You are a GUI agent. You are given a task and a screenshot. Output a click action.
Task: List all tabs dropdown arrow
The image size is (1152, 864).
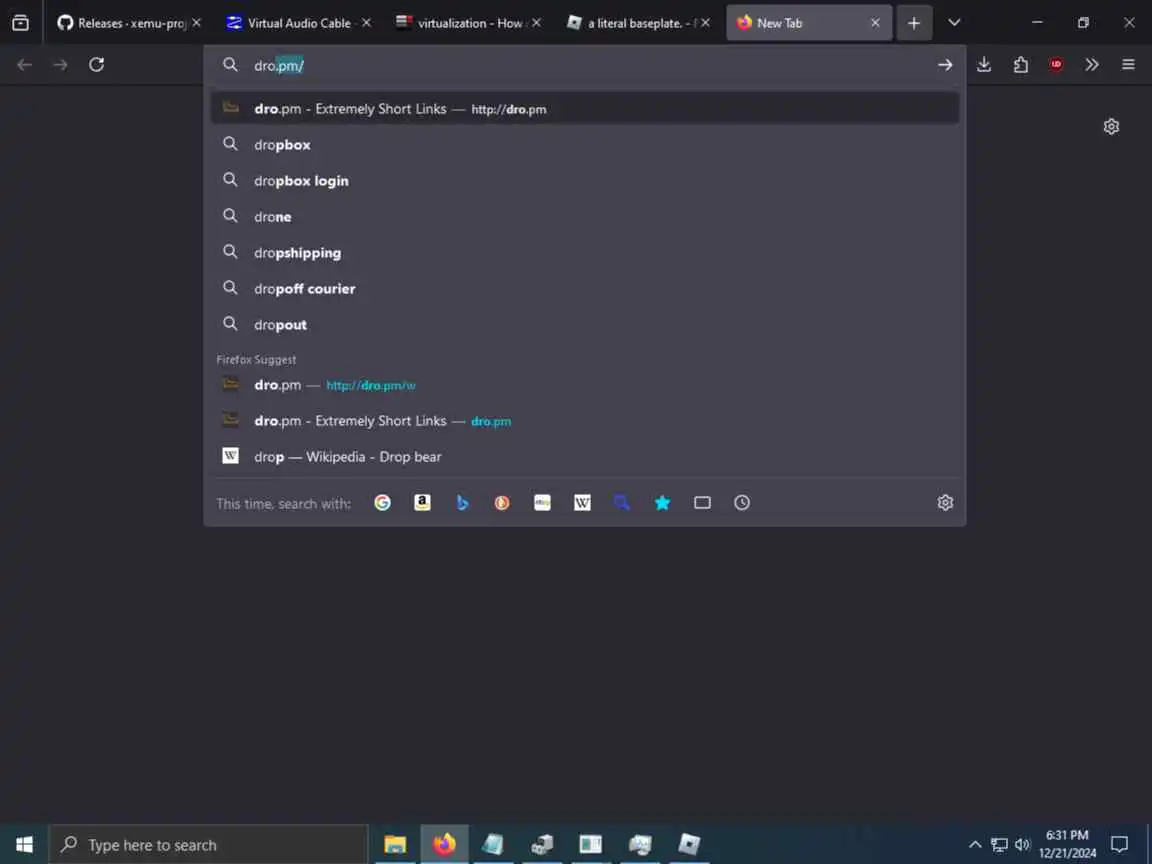(x=954, y=23)
